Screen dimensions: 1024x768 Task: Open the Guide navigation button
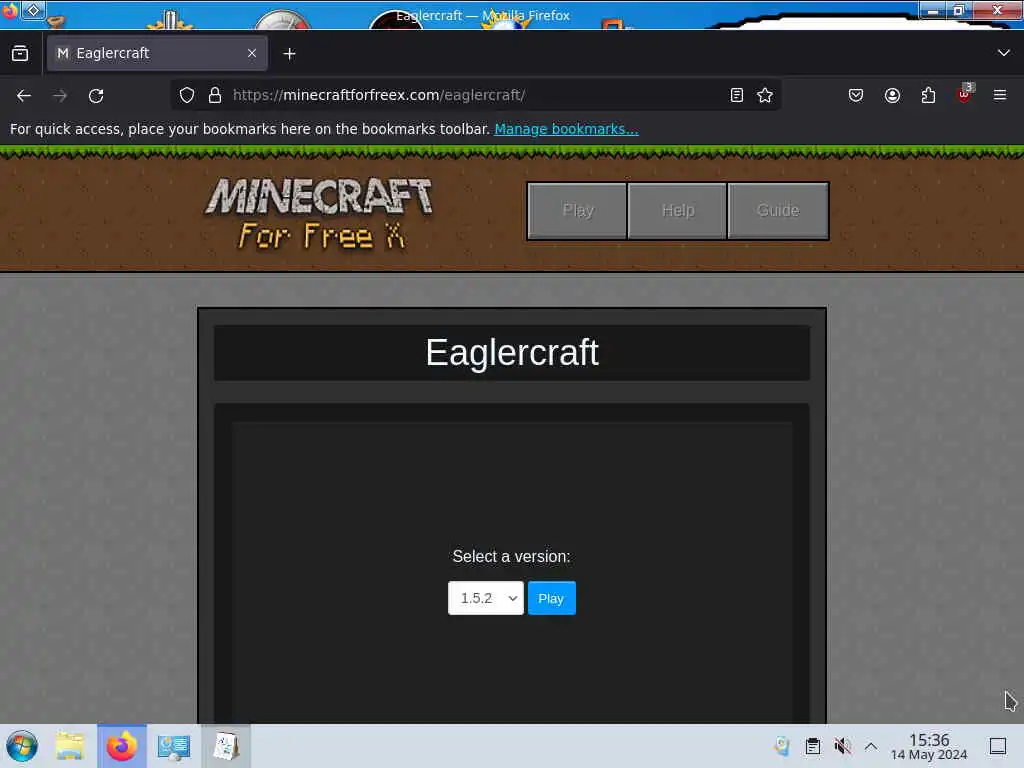click(778, 210)
